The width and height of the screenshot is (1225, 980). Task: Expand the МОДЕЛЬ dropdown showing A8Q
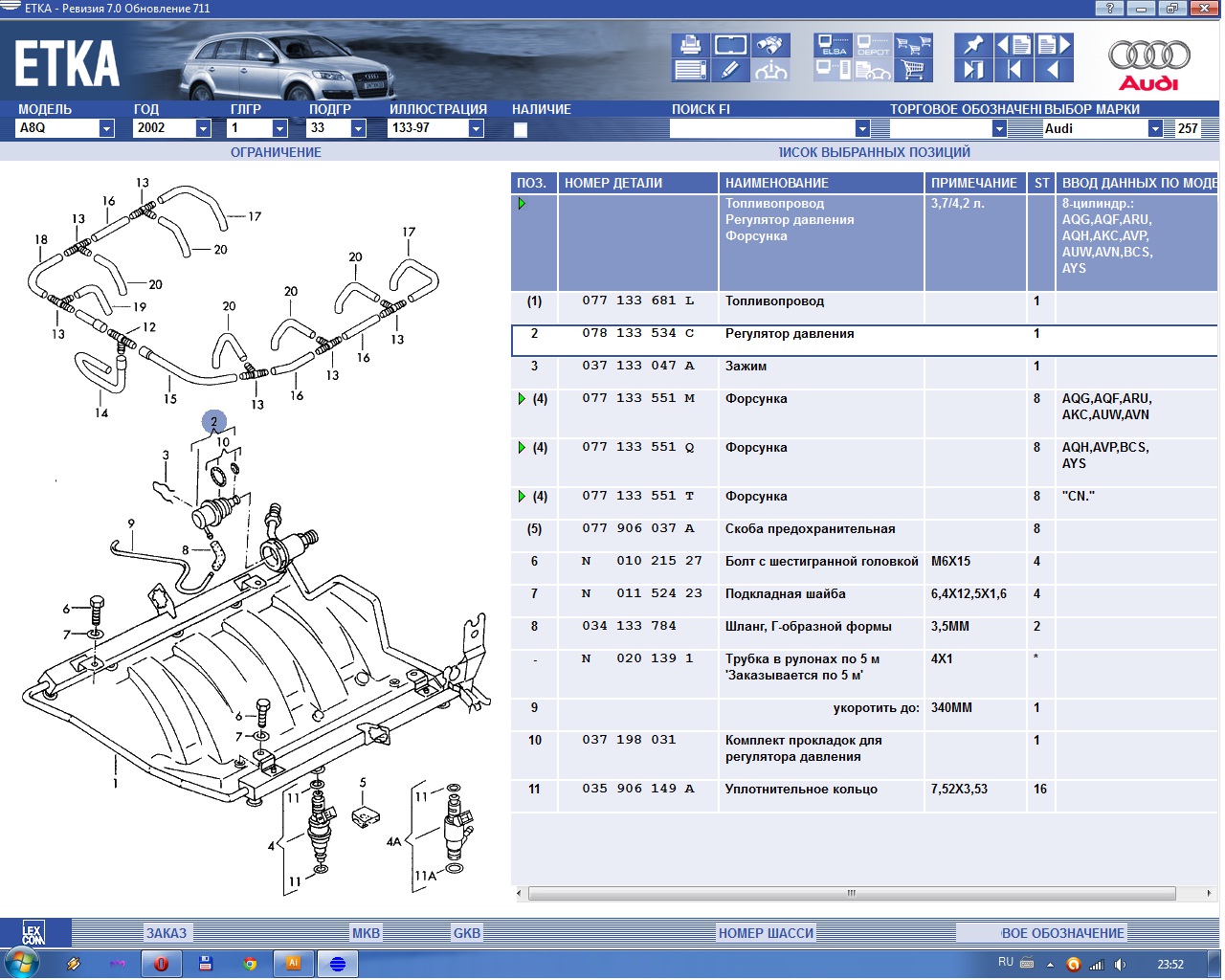click(x=106, y=128)
